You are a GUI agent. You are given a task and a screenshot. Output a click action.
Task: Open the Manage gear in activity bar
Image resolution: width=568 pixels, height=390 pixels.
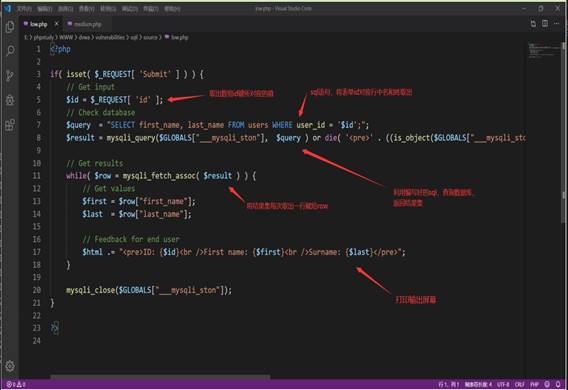click(x=10, y=366)
